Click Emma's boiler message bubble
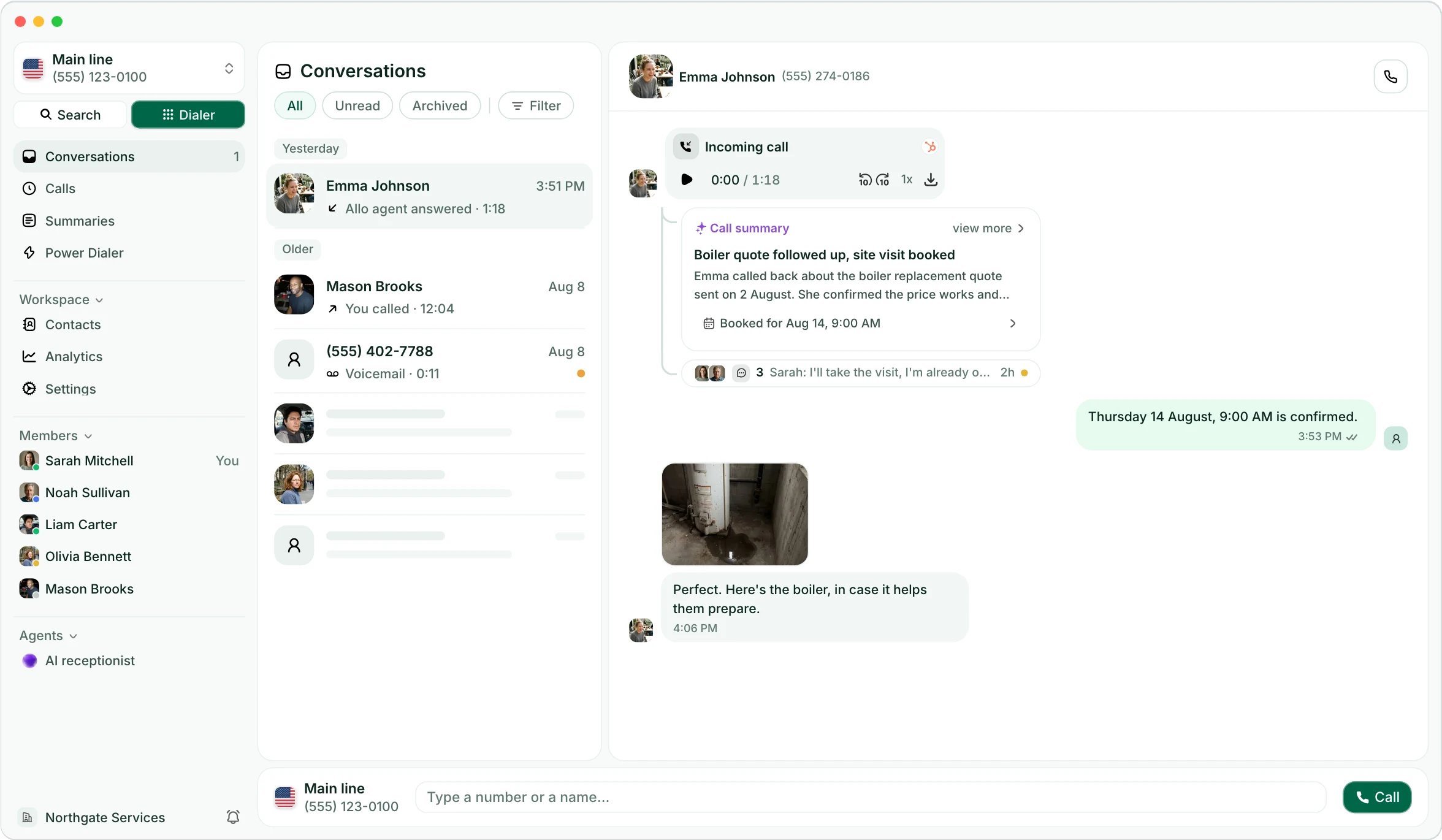 point(815,607)
